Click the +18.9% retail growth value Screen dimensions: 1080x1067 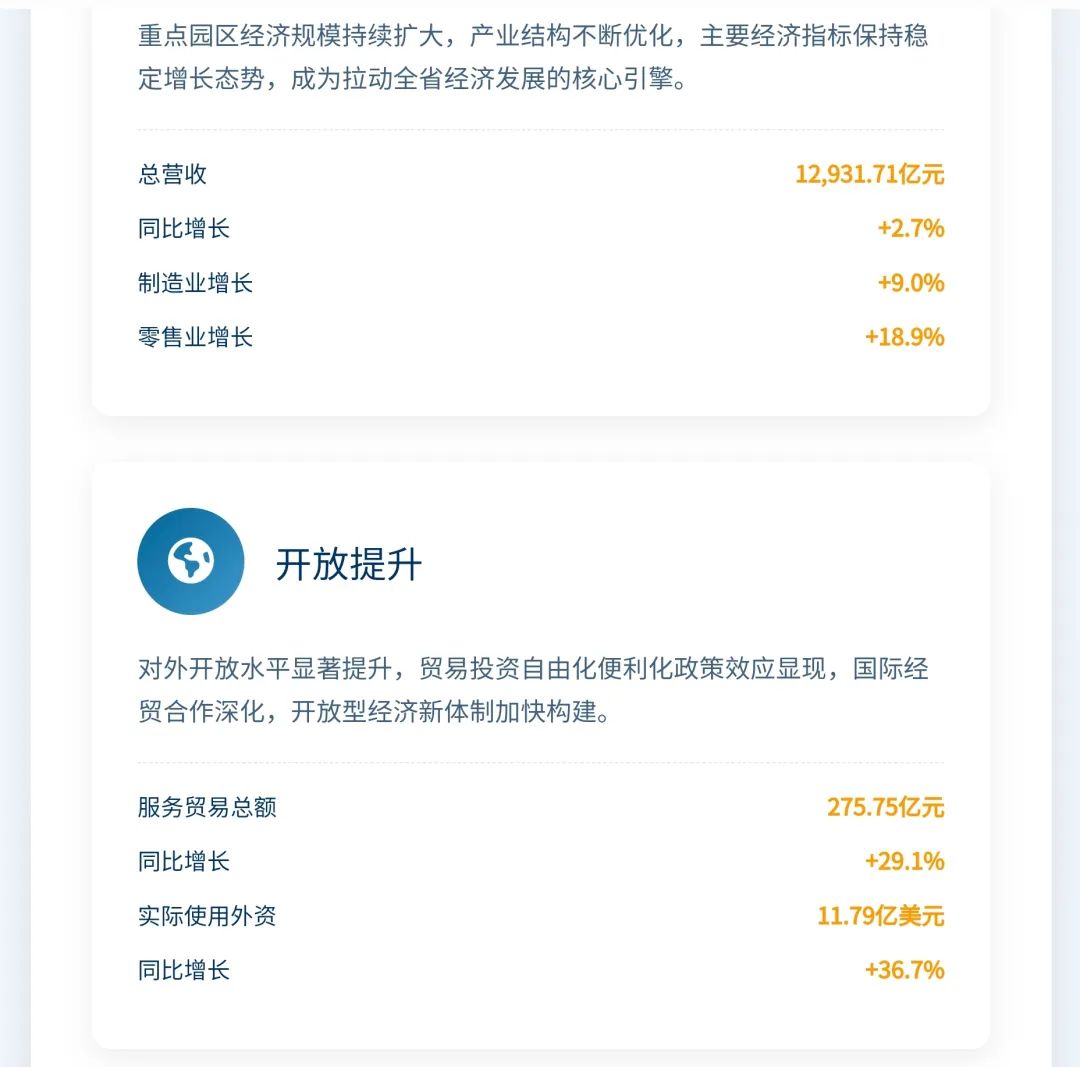904,337
